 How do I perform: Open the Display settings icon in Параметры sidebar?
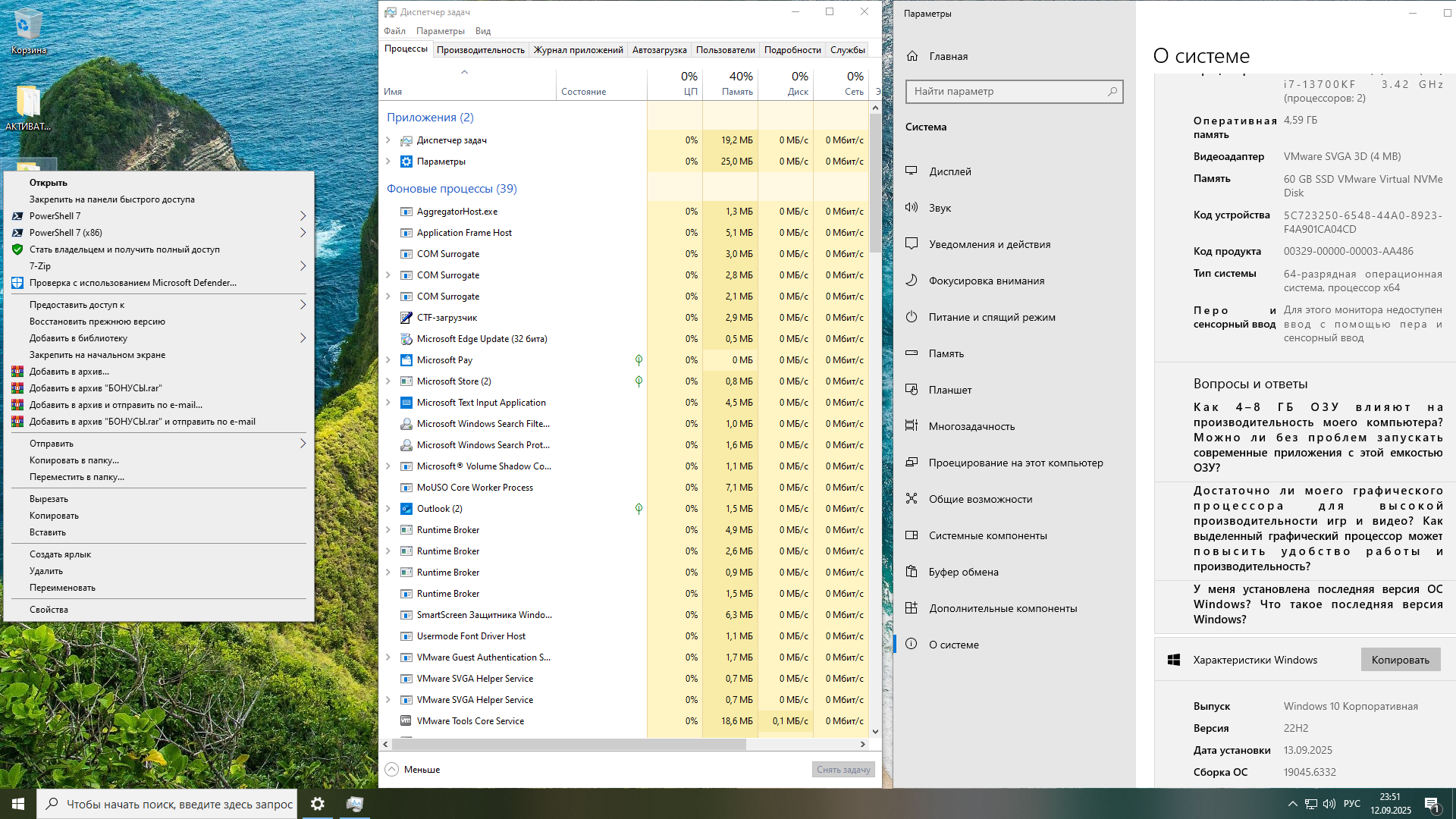[x=912, y=171]
